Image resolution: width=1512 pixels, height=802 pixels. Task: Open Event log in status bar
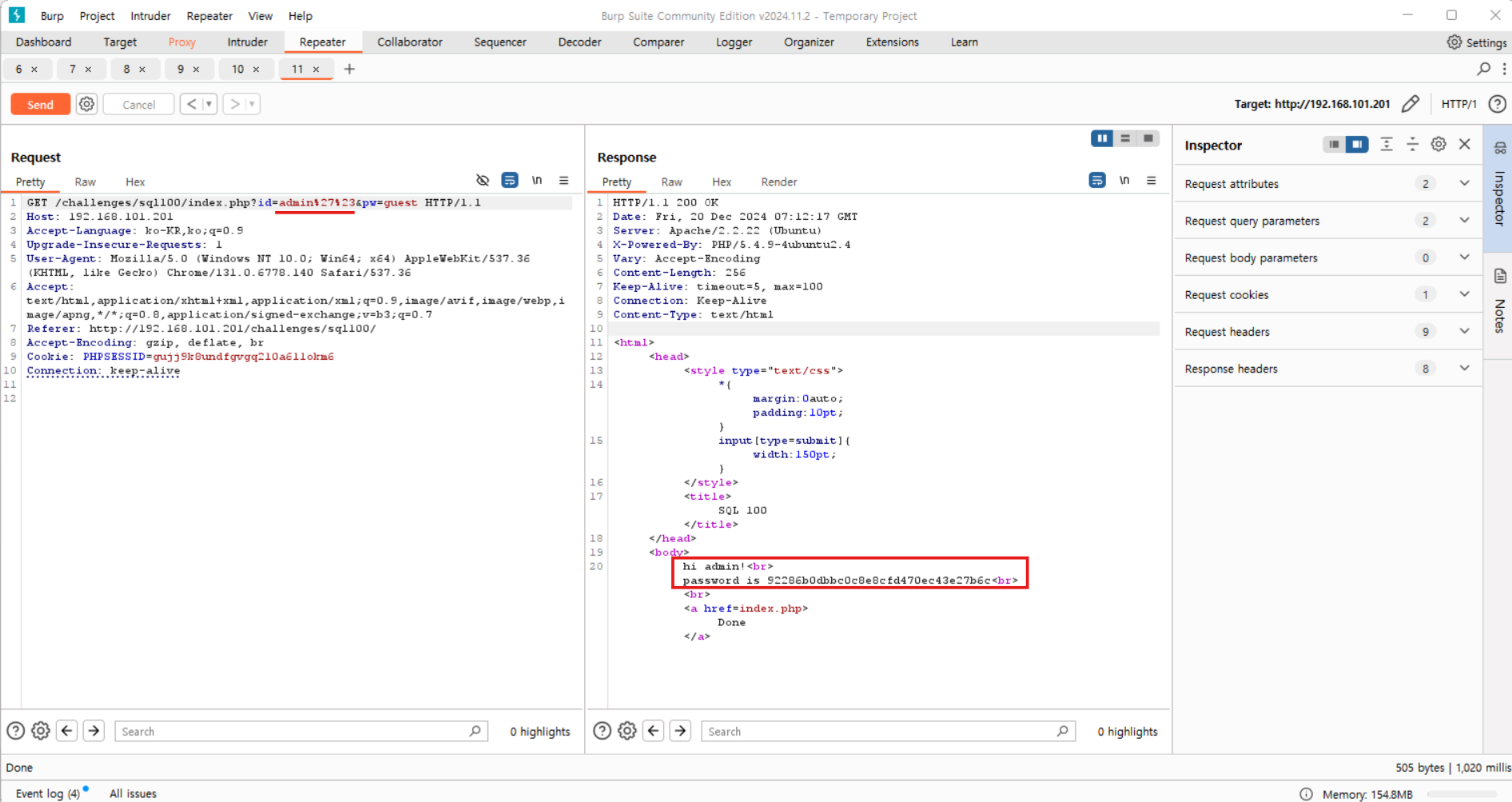[x=47, y=793]
